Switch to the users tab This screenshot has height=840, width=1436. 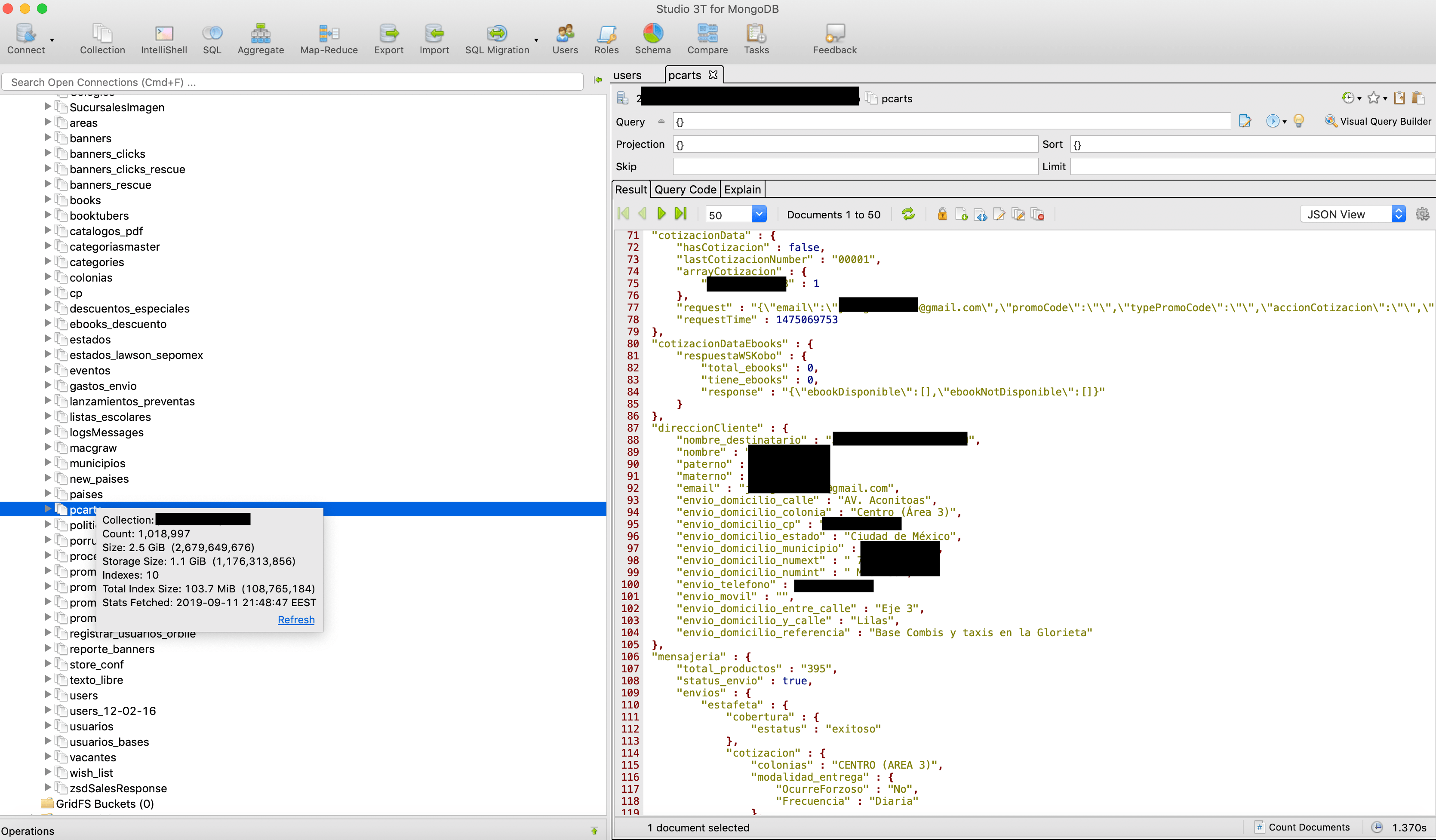pyautogui.click(x=627, y=75)
